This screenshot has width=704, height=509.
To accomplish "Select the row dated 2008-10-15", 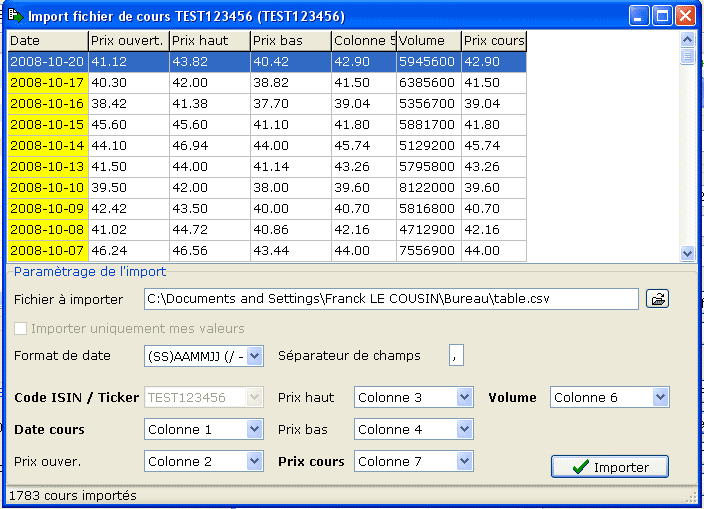I will [x=267, y=125].
